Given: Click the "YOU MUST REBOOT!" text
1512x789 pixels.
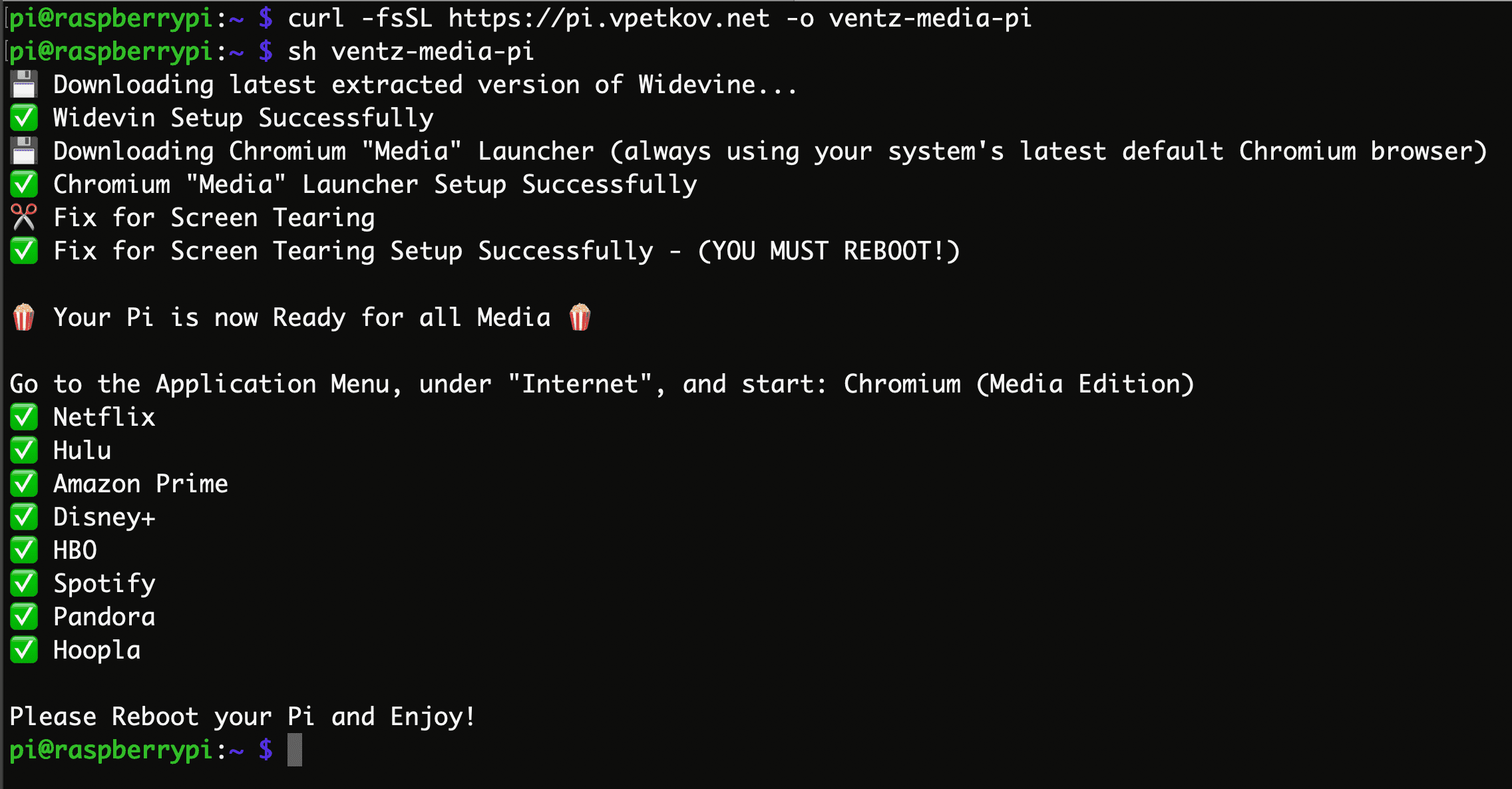Looking at the screenshot, I should pyautogui.click(x=829, y=251).
